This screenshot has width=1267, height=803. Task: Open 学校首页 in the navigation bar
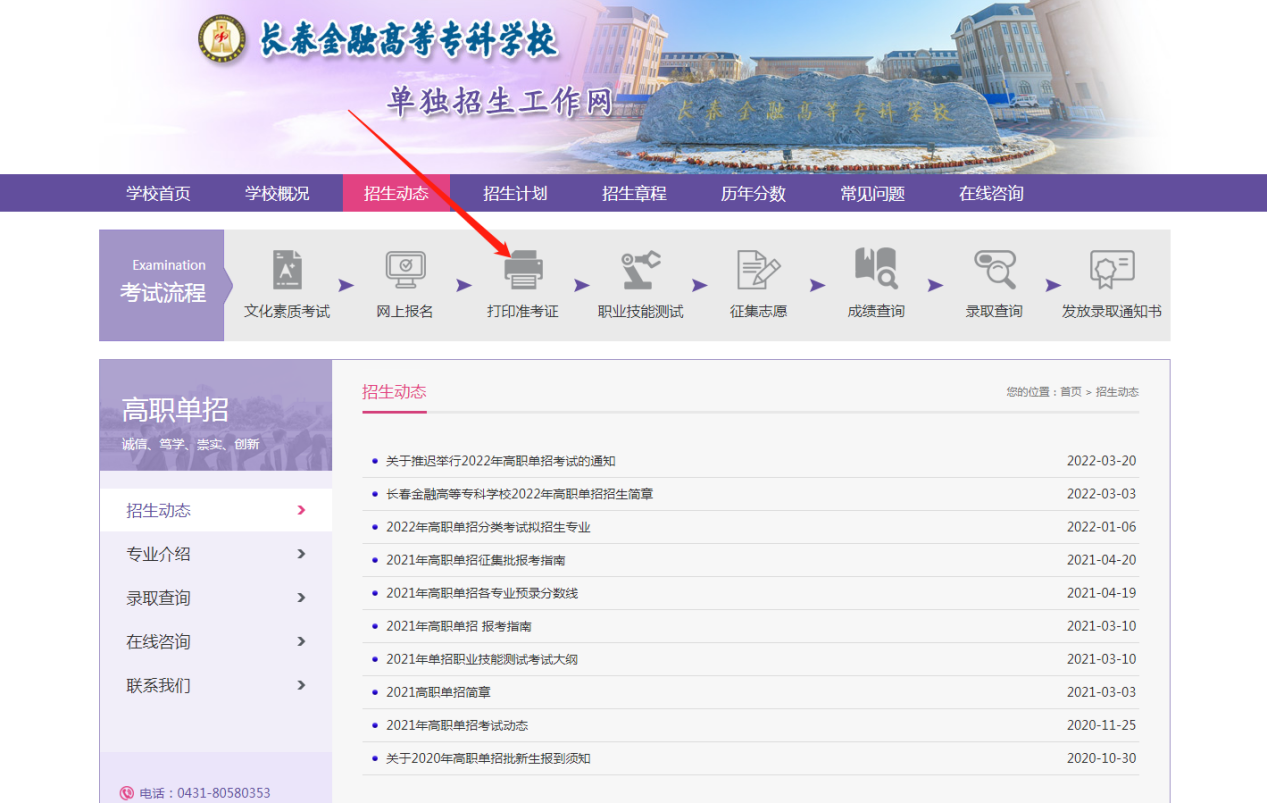[158, 194]
